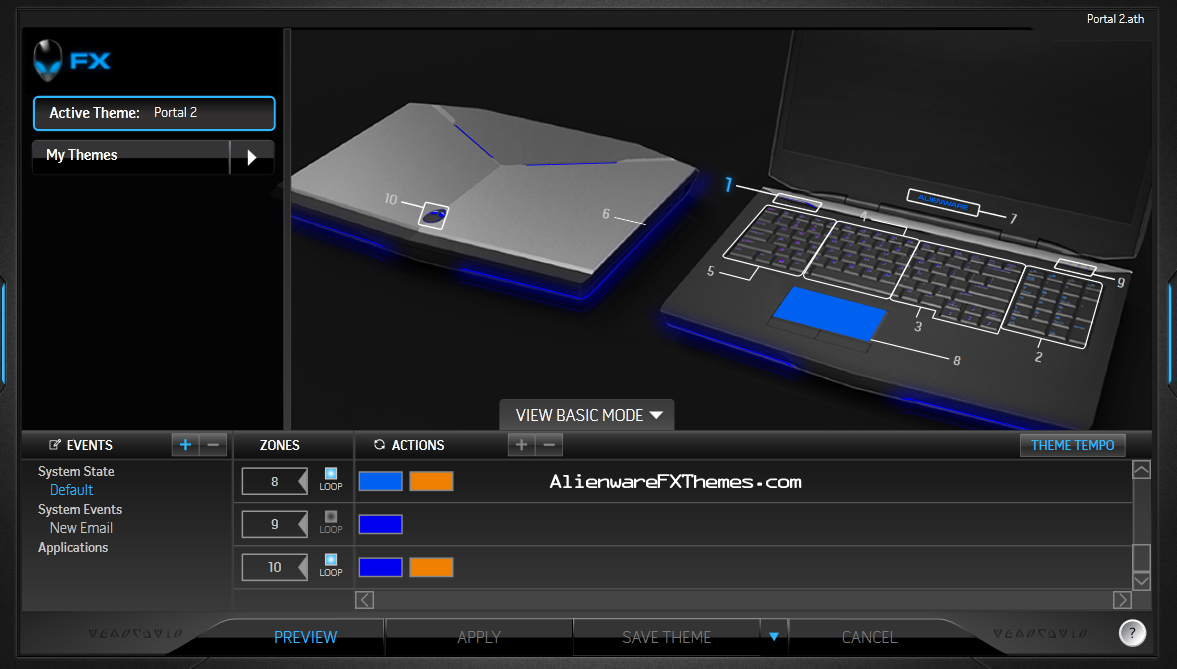The image size is (1177, 669).
Task: Open the help question mark button
Action: [x=1132, y=633]
